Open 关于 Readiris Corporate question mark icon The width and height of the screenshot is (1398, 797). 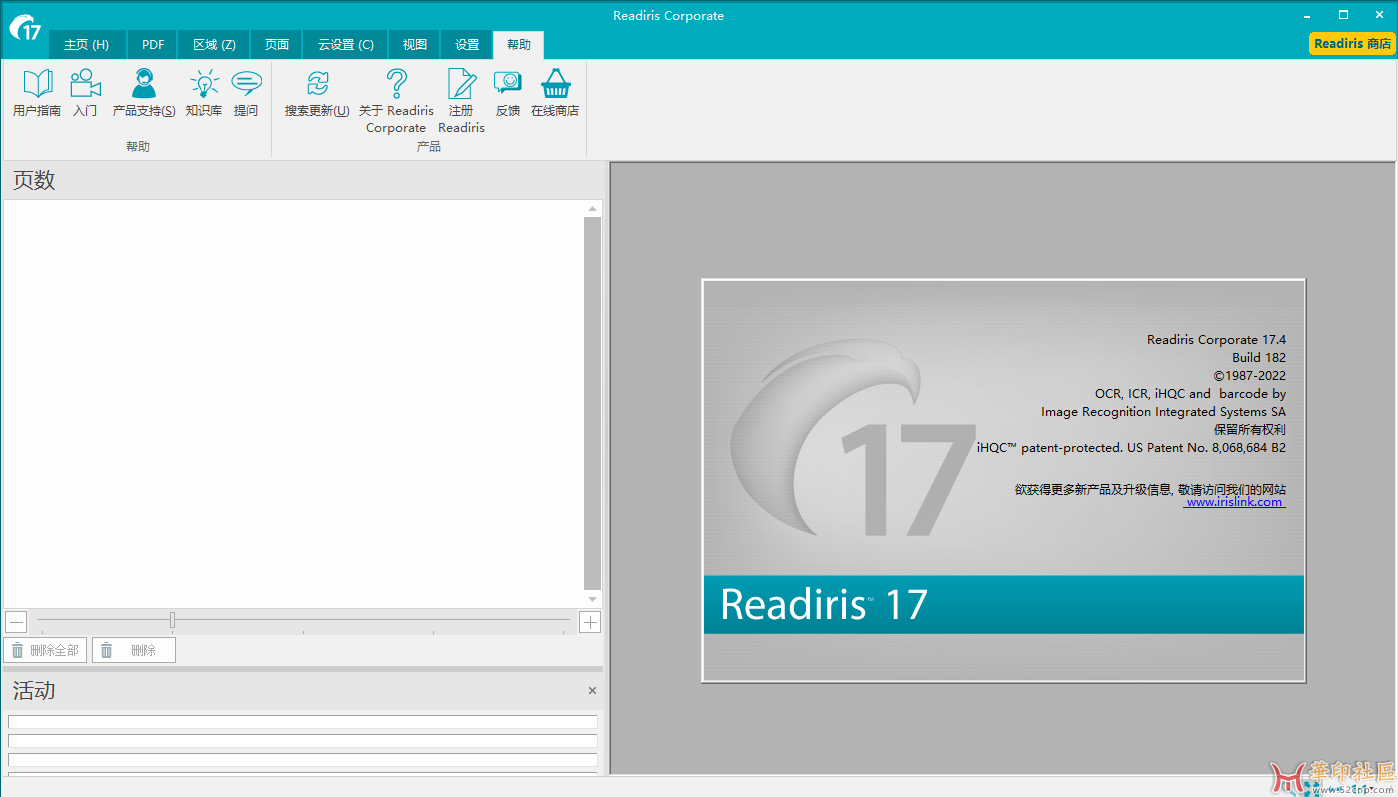tap(396, 101)
